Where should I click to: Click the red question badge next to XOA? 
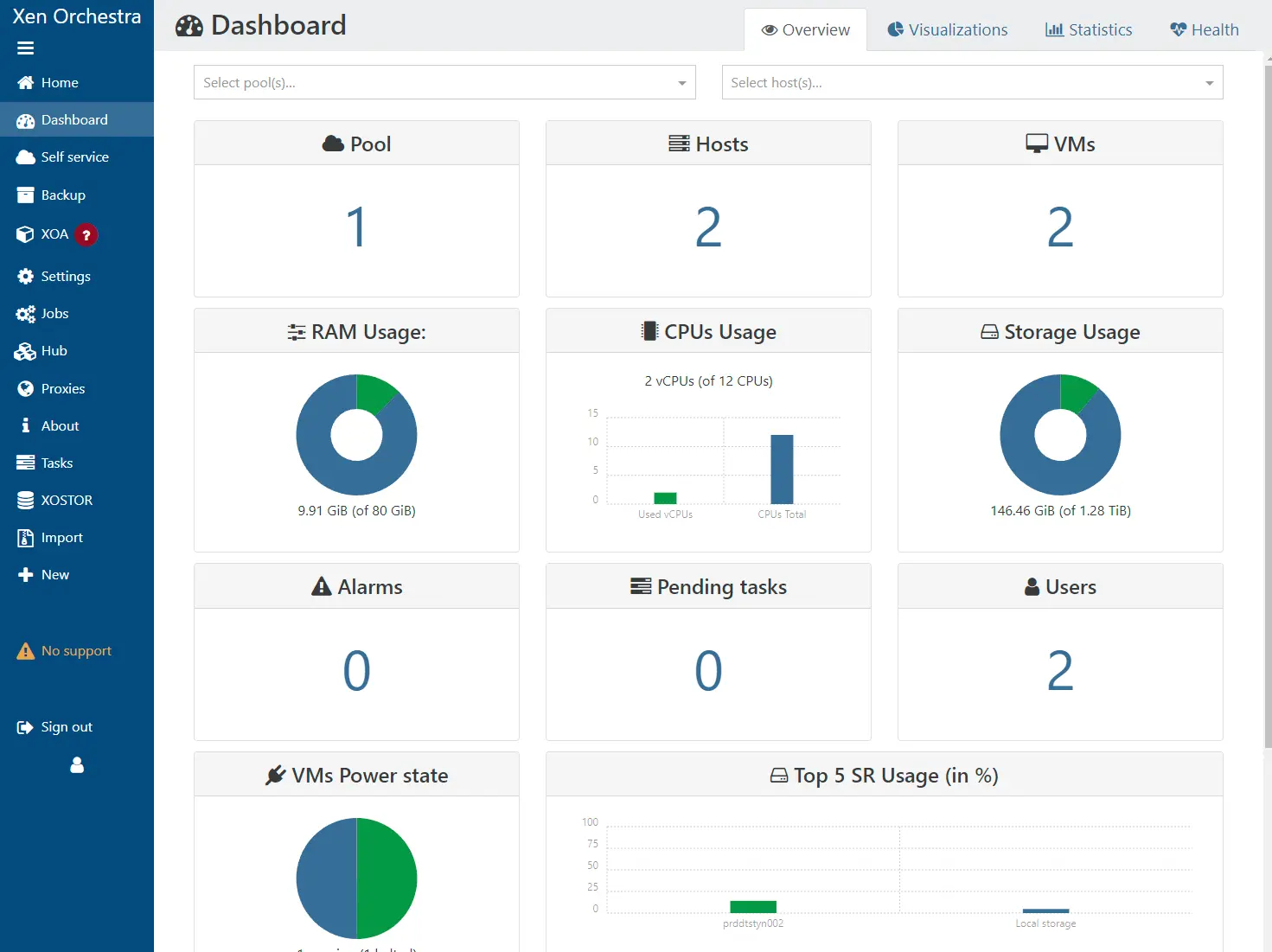tap(86, 234)
